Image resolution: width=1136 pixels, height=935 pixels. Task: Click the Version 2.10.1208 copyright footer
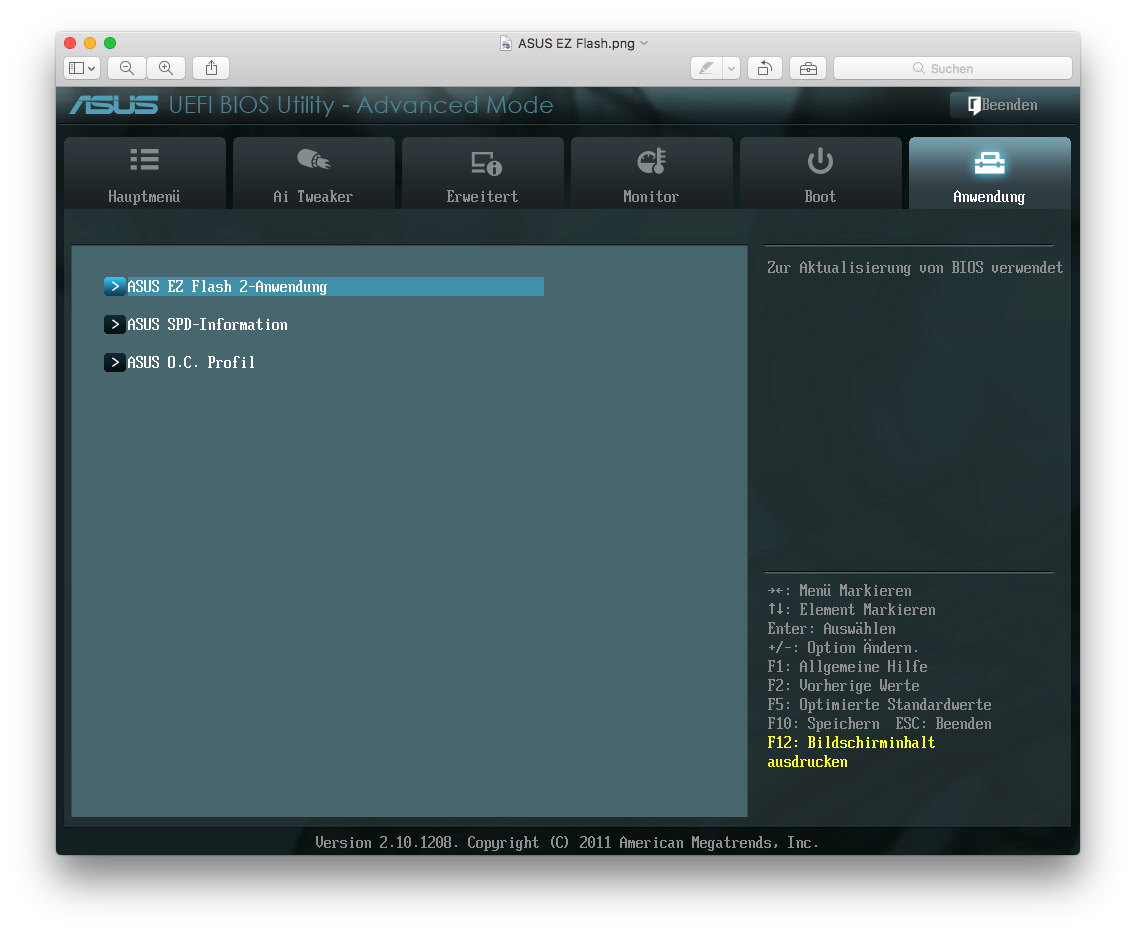coord(567,842)
